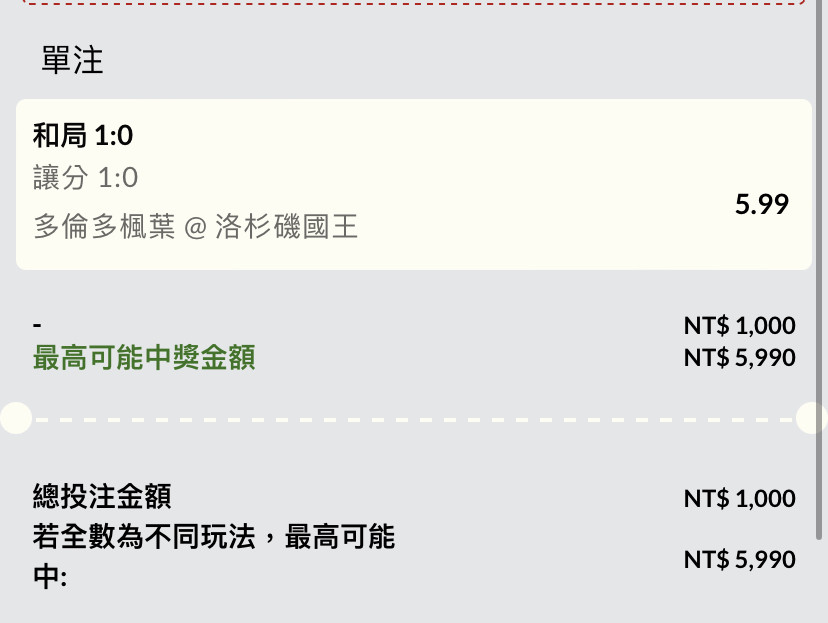Click the NT$ 5,990 payout beside the green label
Image resolution: width=828 pixels, height=623 pixels.
739,357
